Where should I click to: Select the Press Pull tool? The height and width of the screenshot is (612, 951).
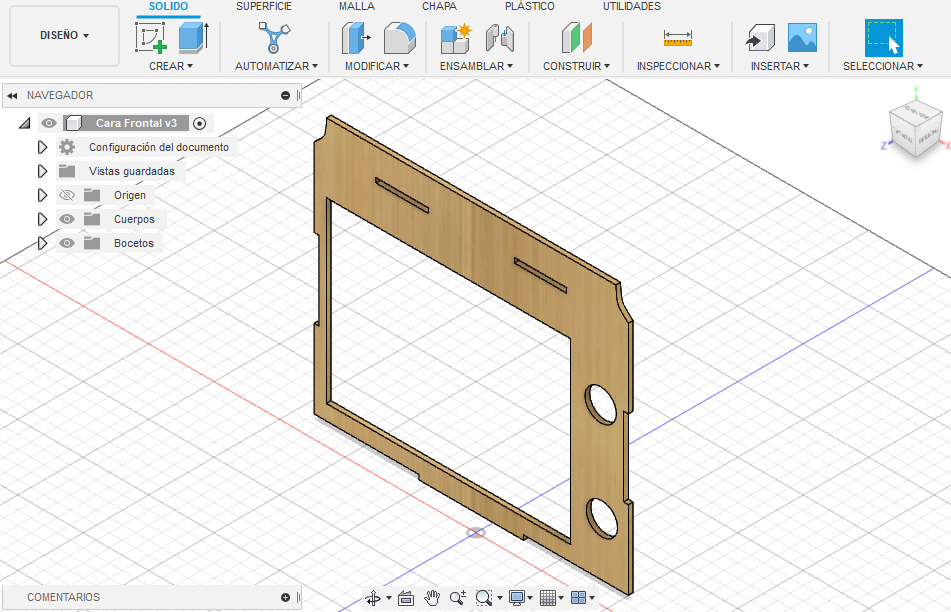pos(356,38)
